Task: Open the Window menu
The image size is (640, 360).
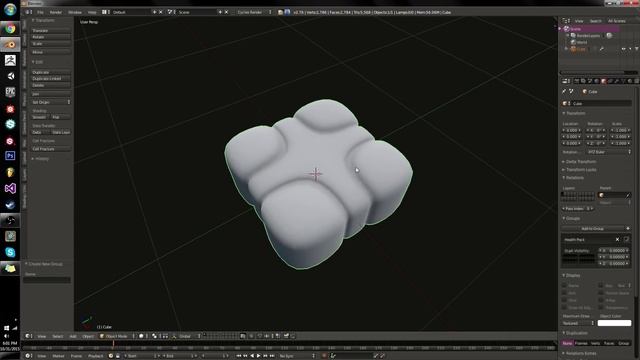Action: 75,12
